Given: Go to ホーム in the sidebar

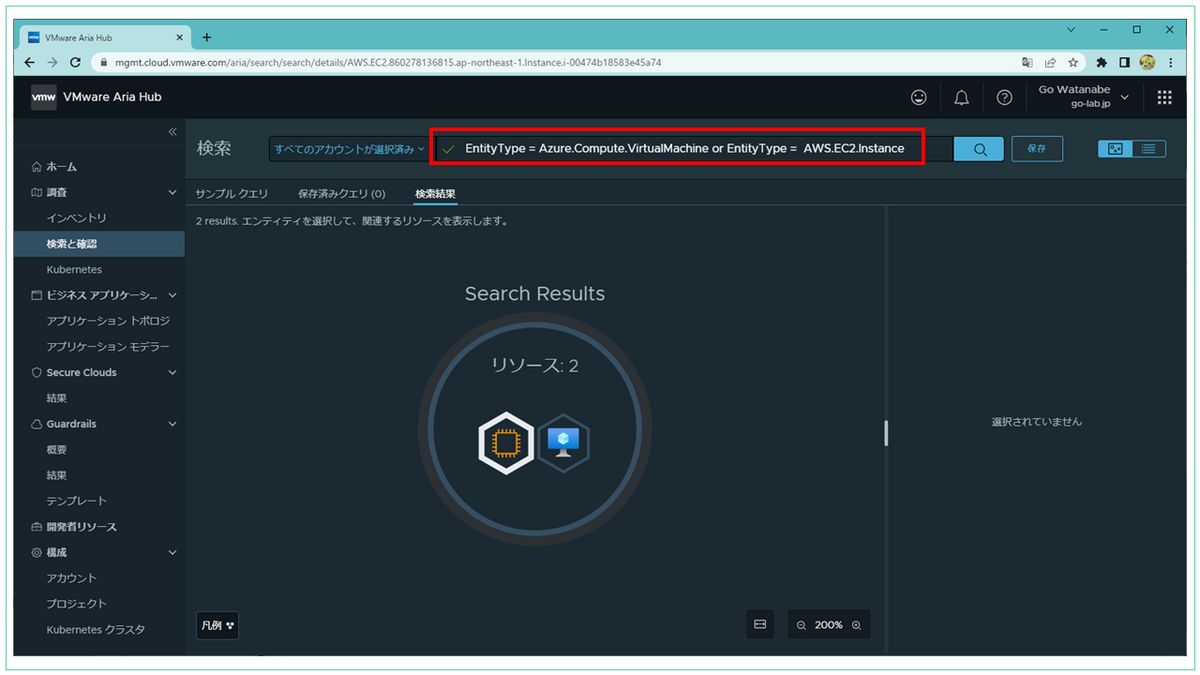Looking at the screenshot, I should point(61,166).
